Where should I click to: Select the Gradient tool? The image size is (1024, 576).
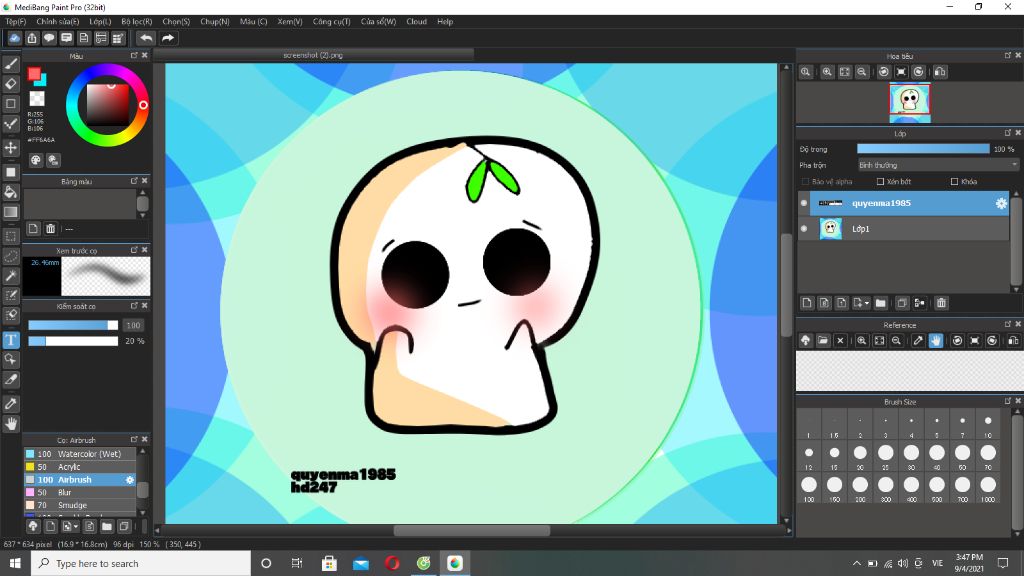coord(11,212)
